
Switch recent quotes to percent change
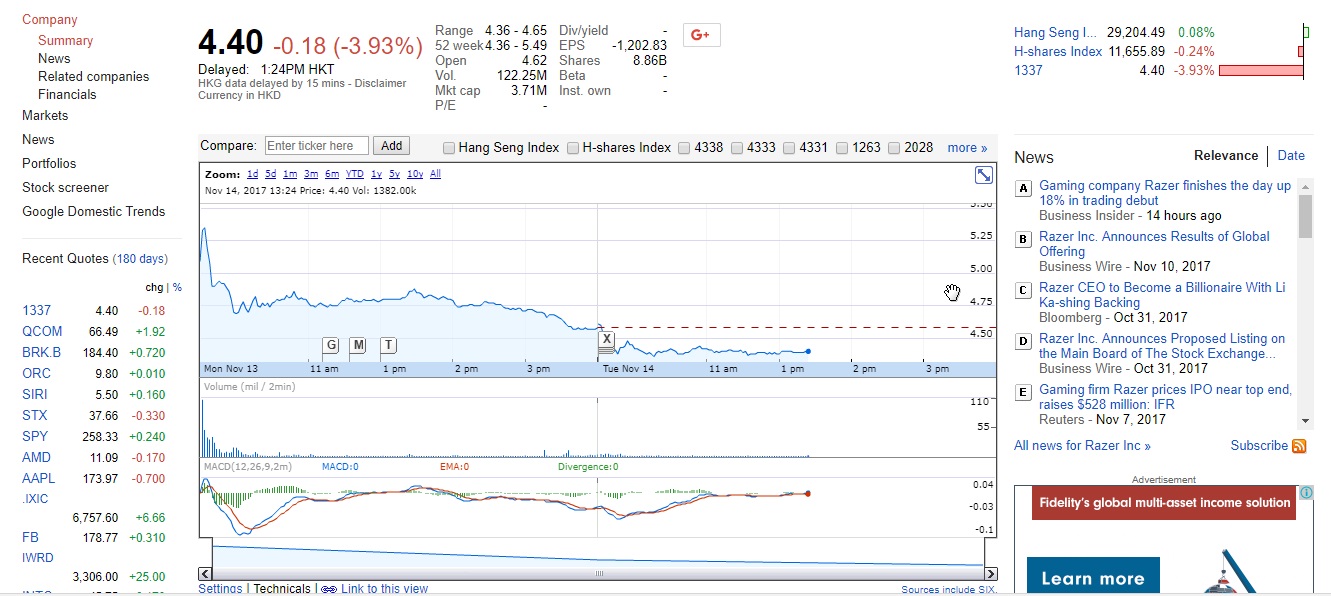[x=177, y=287]
